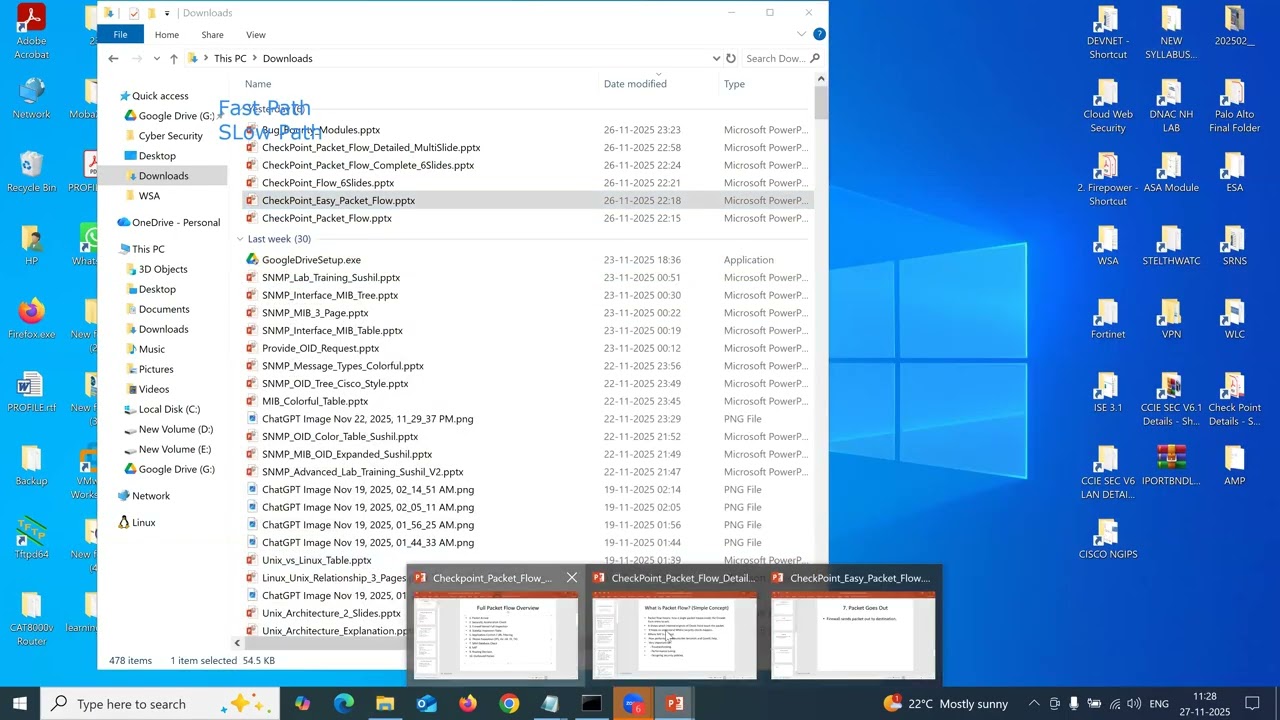Toggle Properties checkmark in quick access toolbar
This screenshot has height=720, width=1280.
coord(134,13)
